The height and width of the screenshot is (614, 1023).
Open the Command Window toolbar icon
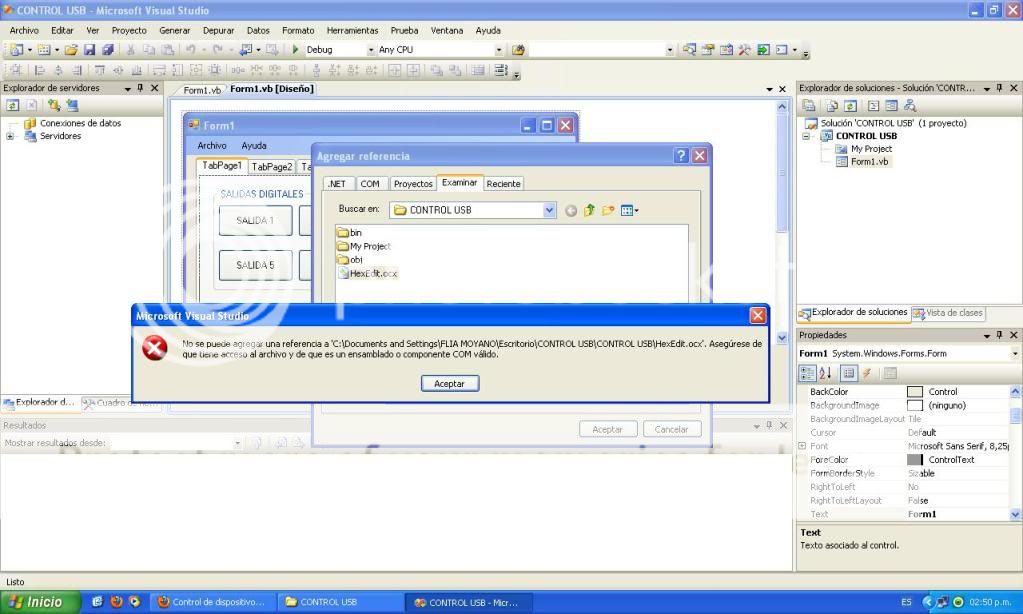tap(782, 50)
